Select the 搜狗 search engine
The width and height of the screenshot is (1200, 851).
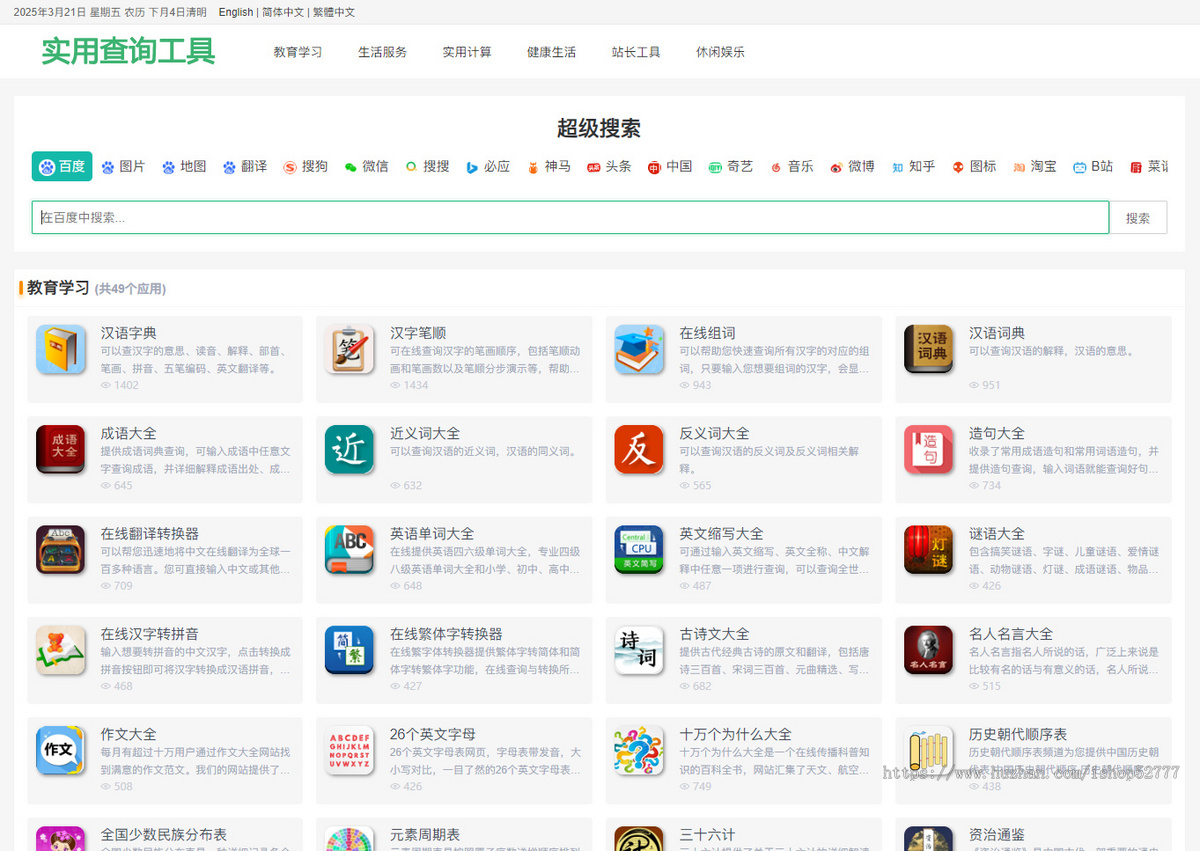click(x=305, y=167)
